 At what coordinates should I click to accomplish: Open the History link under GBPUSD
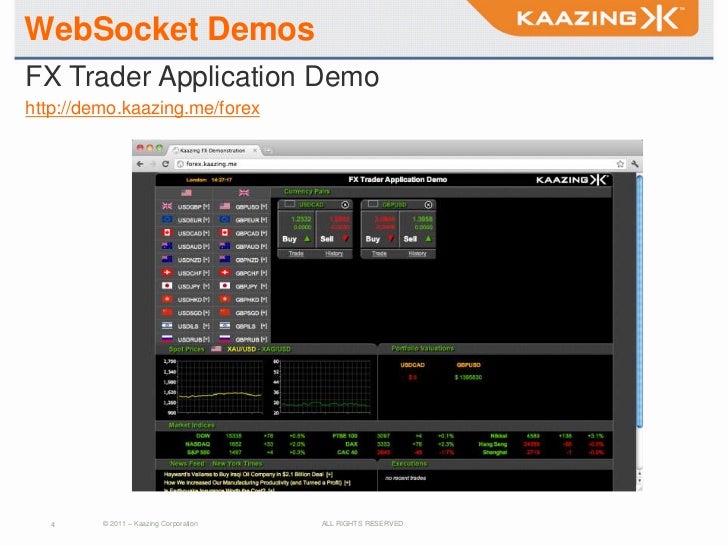pos(417,254)
